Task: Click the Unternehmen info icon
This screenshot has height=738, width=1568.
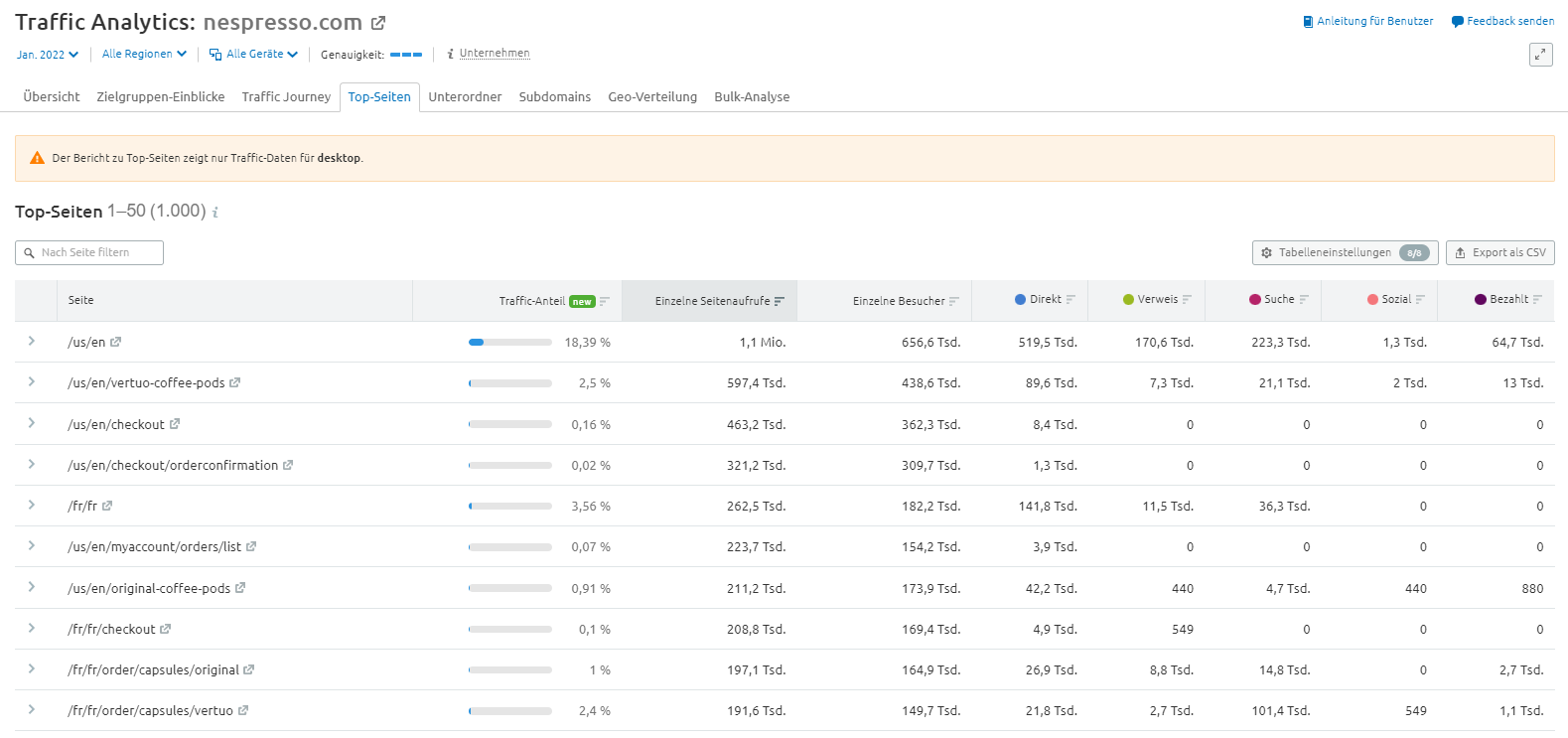Action: click(x=450, y=54)
